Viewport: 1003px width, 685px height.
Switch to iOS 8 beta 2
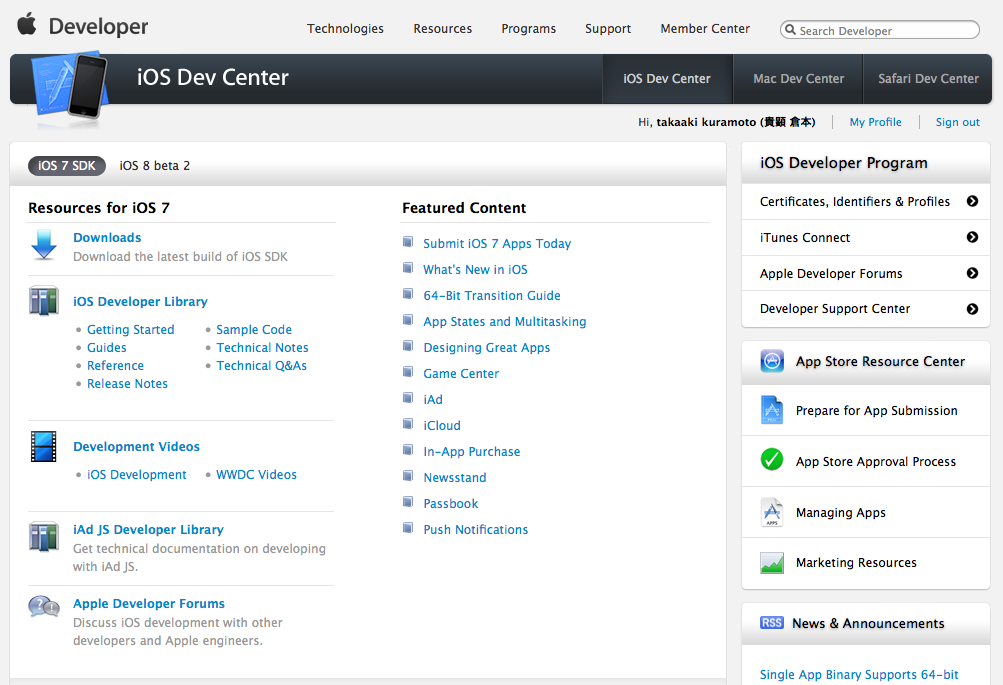point(155,166)
